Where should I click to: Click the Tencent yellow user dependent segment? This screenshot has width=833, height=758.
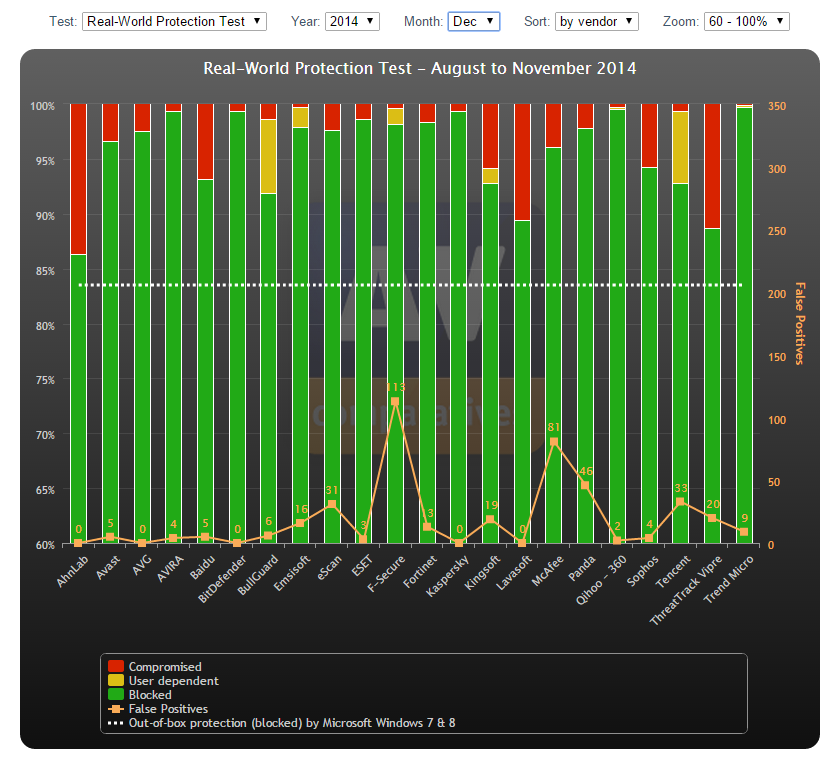click(x=681, y=147)
